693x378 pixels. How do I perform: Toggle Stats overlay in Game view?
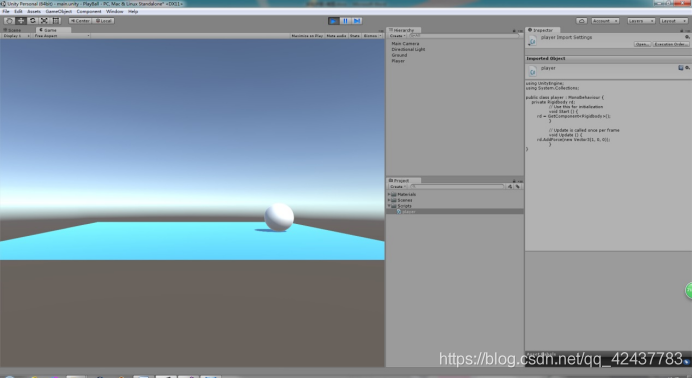(x=355, y=36)
